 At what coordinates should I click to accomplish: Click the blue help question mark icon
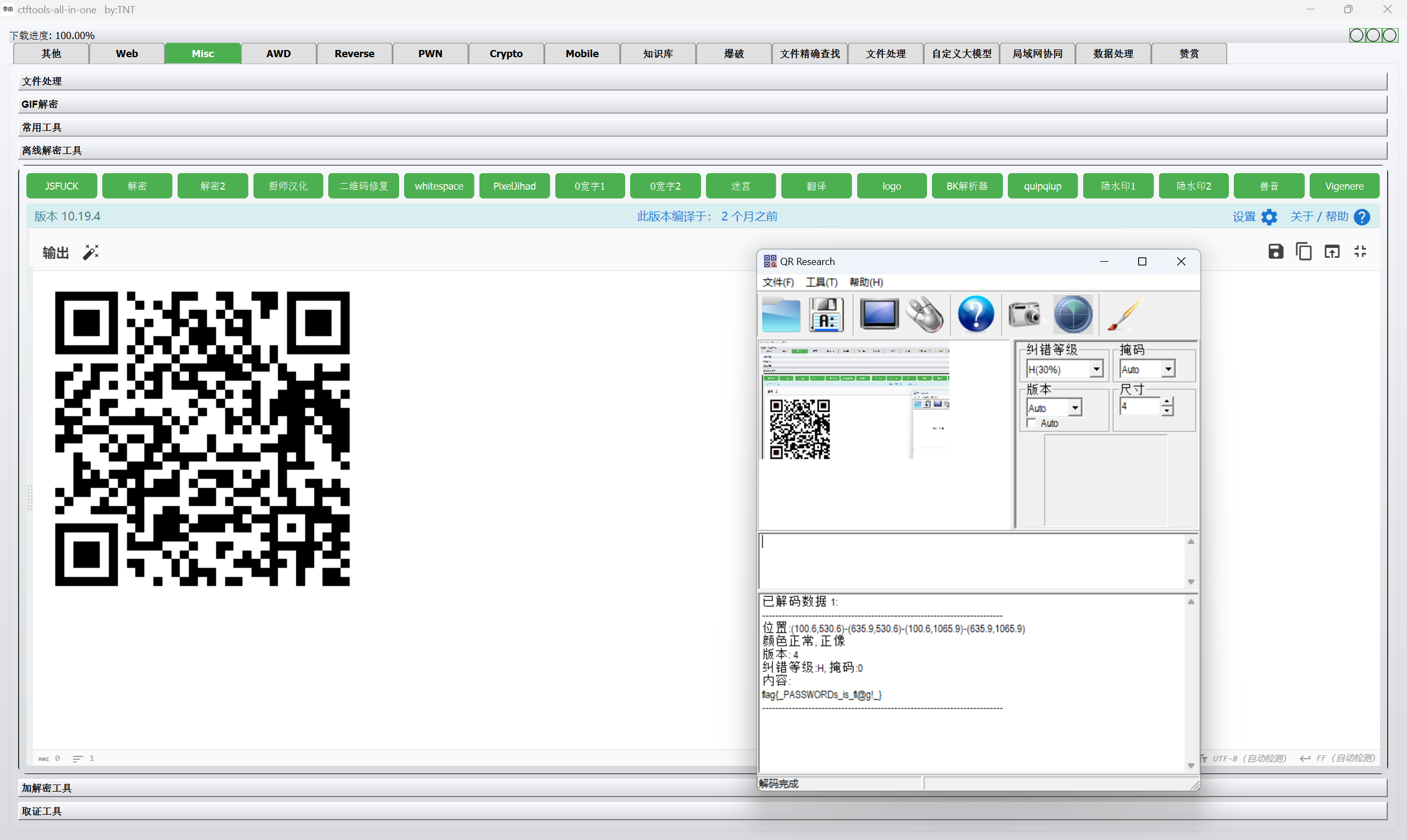[x=1362, y=217]
